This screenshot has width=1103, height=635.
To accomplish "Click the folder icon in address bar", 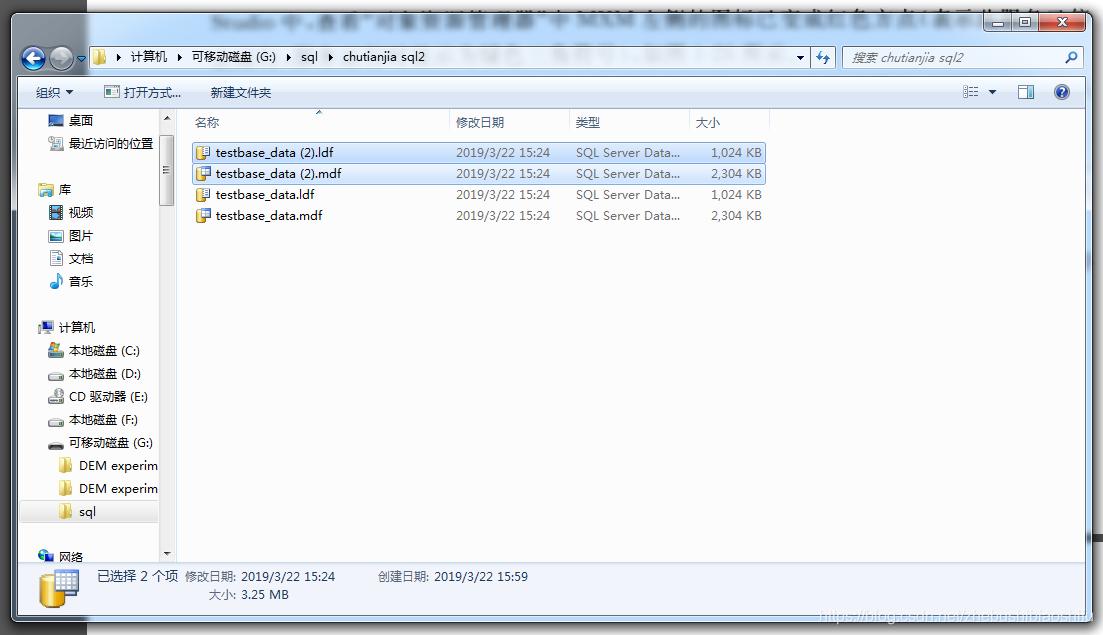I will click(x=100, y=57).
